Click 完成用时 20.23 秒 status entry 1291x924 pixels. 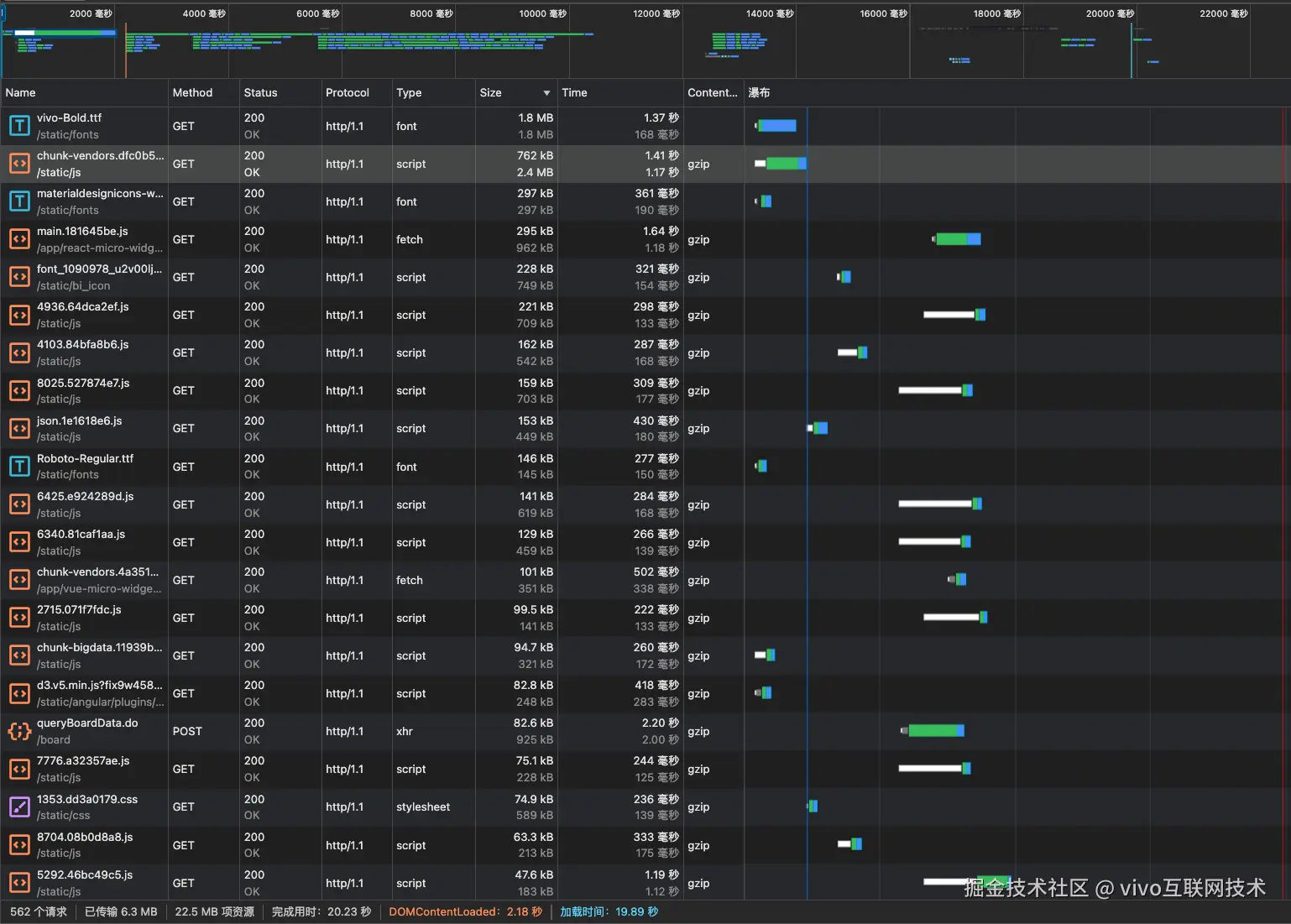321,912
